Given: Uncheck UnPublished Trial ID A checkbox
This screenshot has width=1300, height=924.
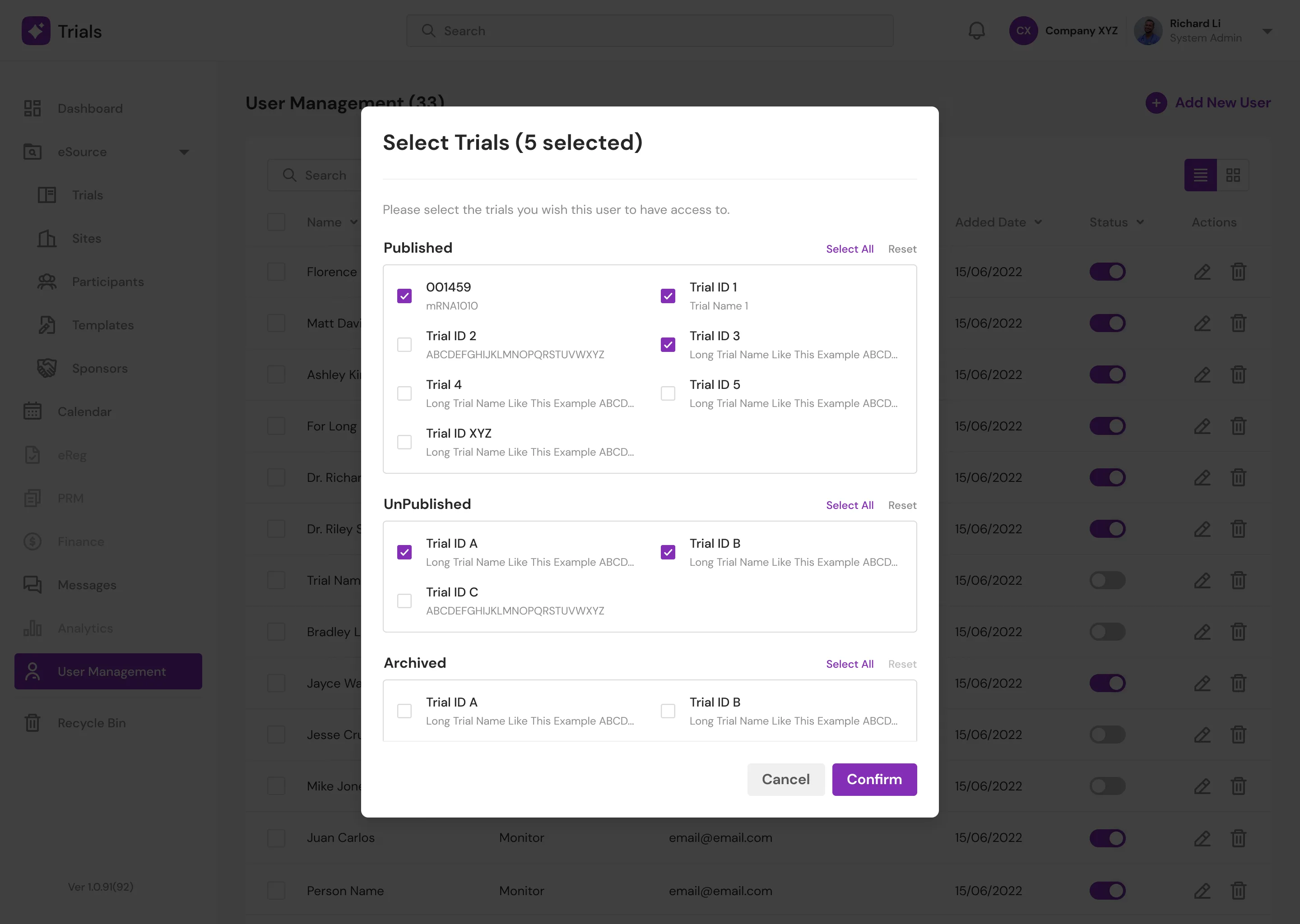Looking at the screenshot, I should [x=404, y=553].
